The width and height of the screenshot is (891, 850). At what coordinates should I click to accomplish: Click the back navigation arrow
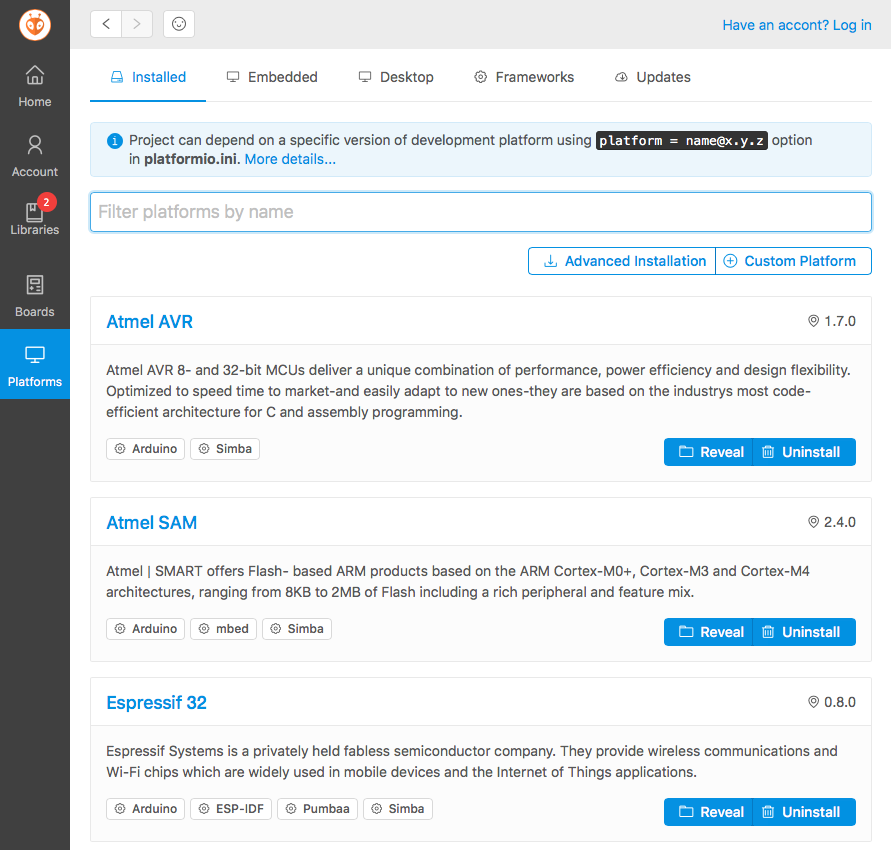106,24
